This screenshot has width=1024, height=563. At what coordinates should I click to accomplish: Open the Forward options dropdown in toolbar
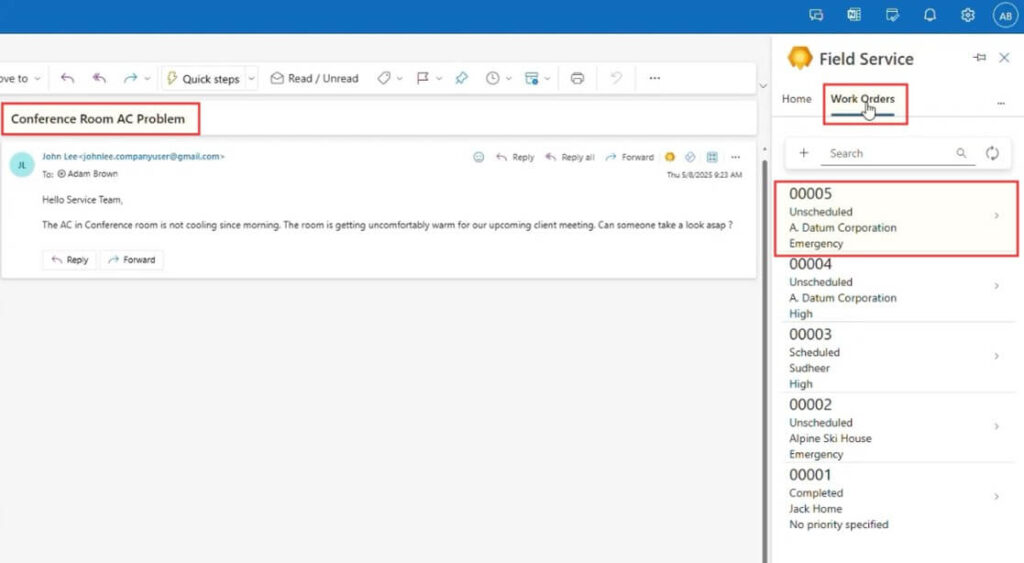(148, 79)
